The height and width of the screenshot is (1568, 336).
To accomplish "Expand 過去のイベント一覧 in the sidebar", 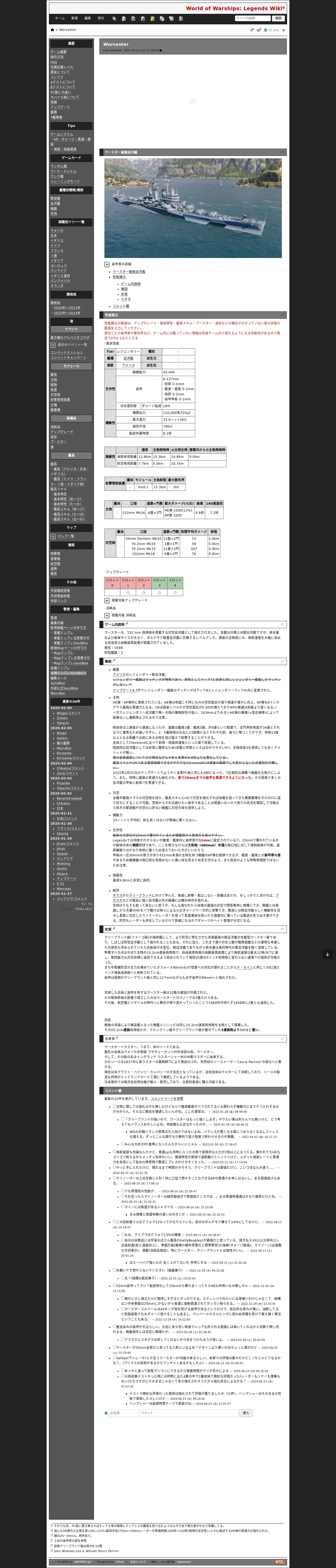I will click(53, 345).
